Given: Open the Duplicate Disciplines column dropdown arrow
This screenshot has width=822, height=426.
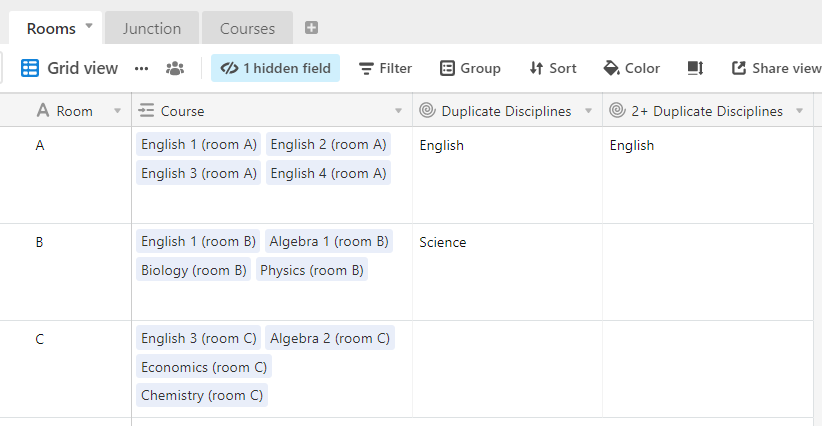Looking at the screenshot, I should coord(588,111).
